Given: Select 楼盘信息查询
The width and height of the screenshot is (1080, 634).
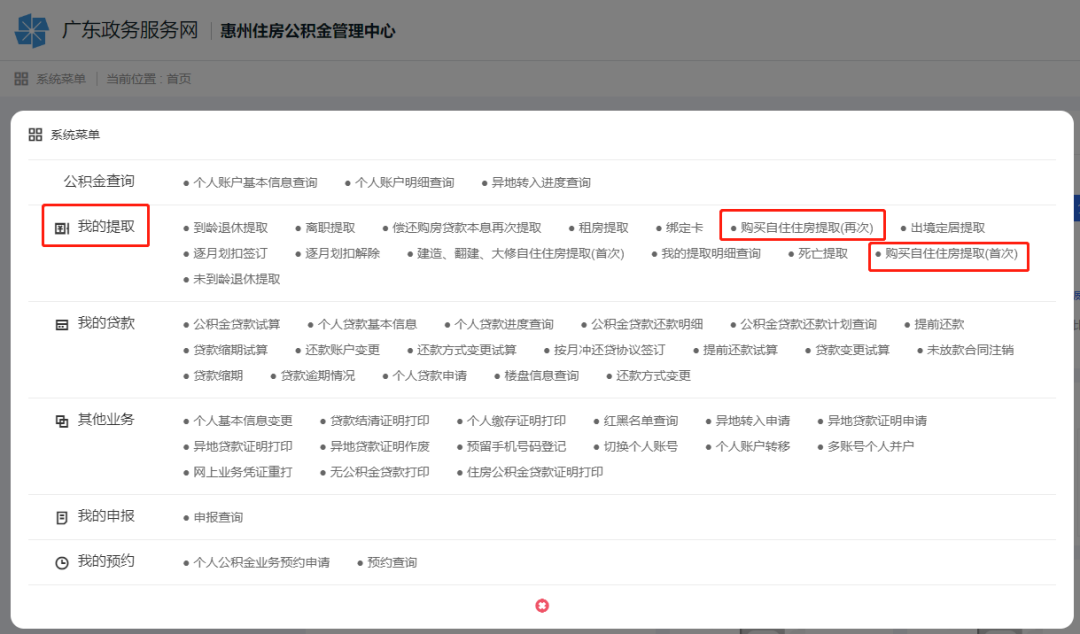Looking at the screenshot, I should point(541,376).
